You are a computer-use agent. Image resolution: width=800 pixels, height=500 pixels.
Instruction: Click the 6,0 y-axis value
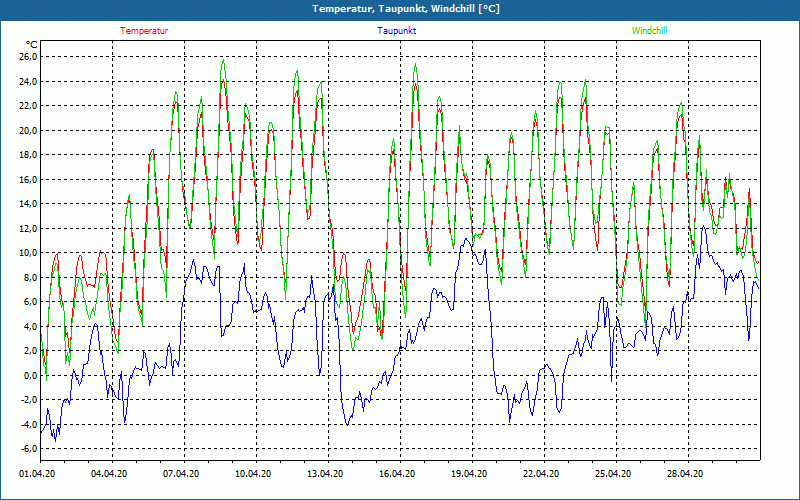(x=30, y=302)
